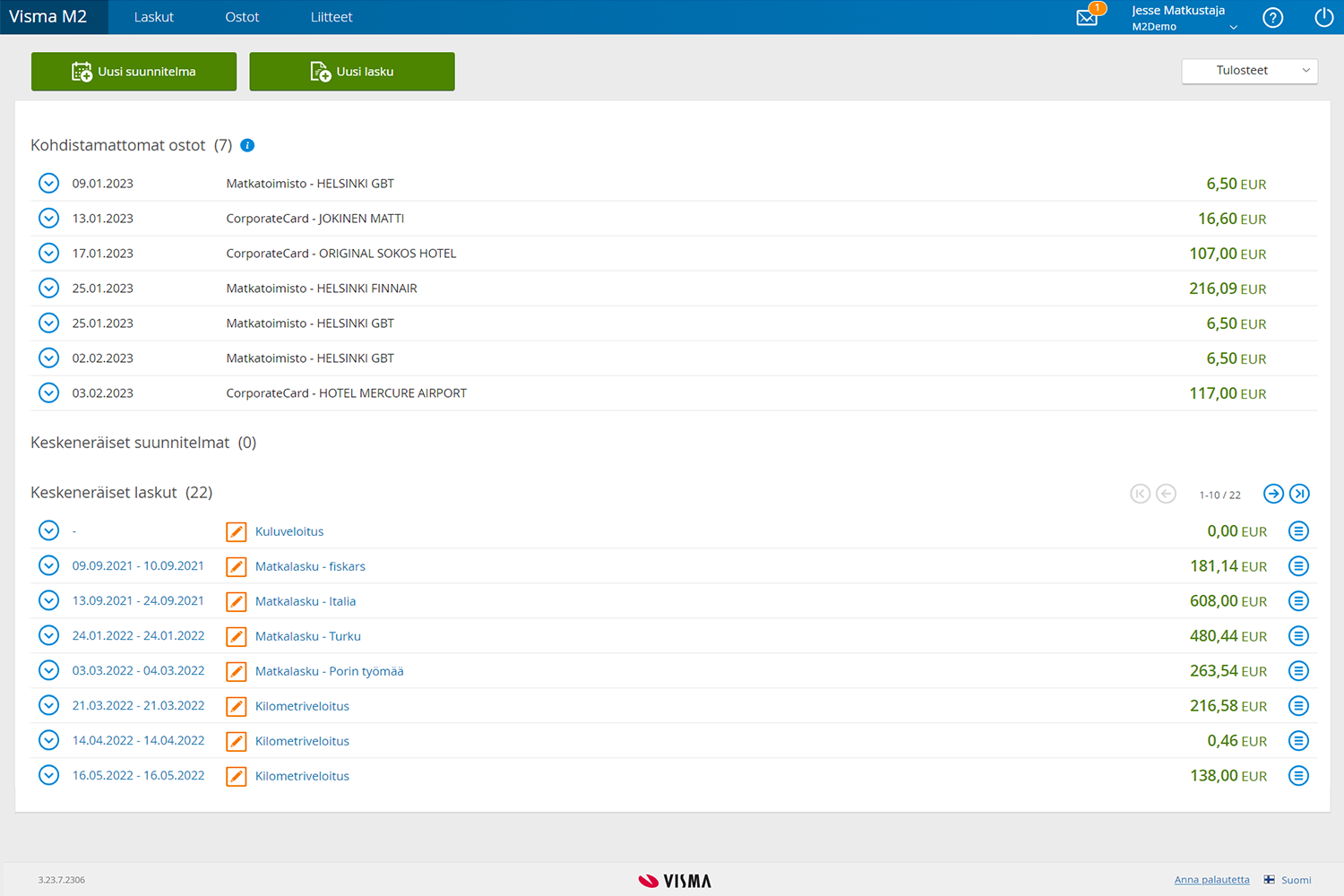Click the version number 3.23.7.2306
Screen dimensions: 1344x896
pyautogui.click(x=62, y=880)
